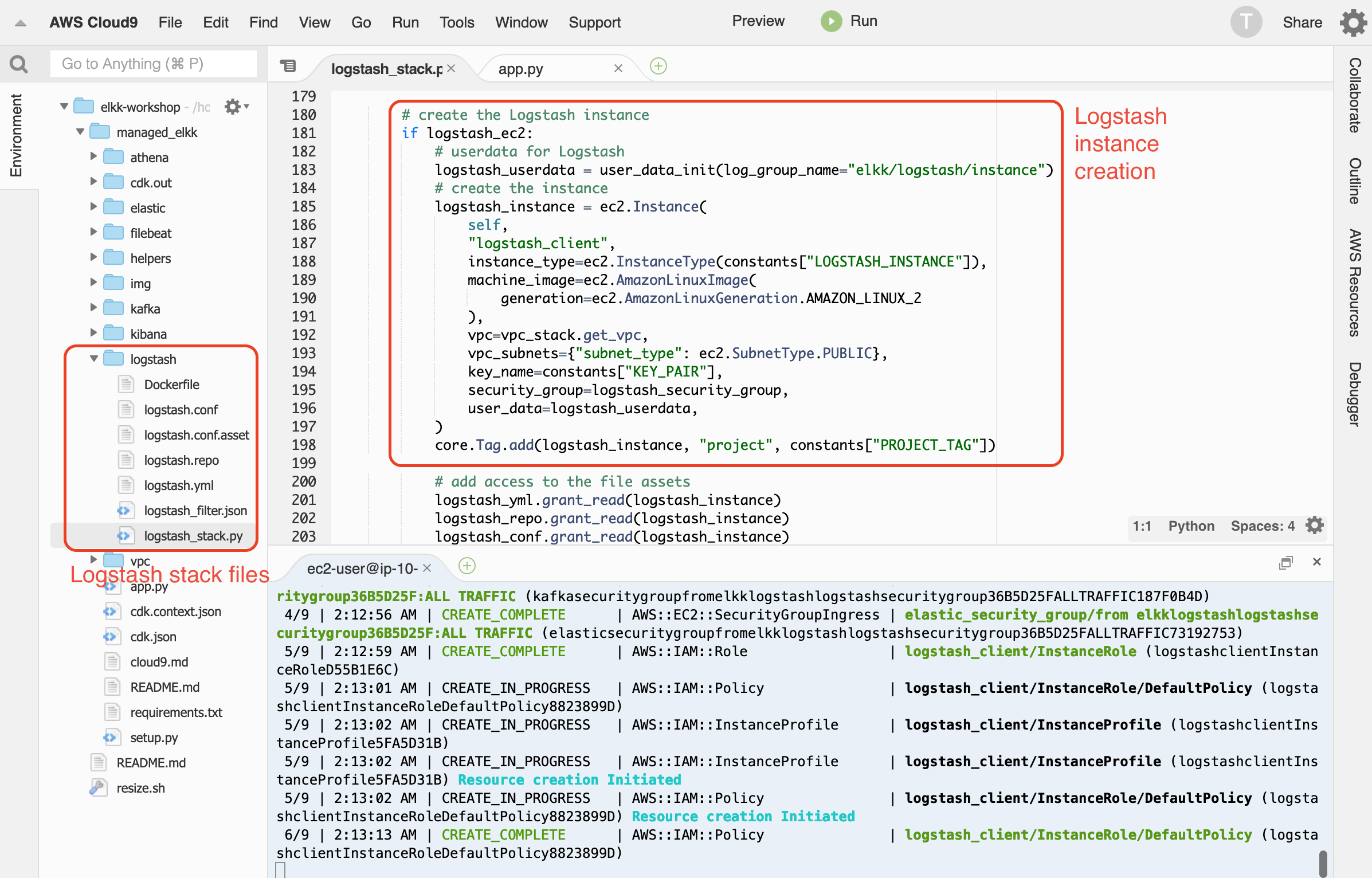Viewport: 1372px width, 878px height.
Task: Open the File menu
Action: click(170, 22)
